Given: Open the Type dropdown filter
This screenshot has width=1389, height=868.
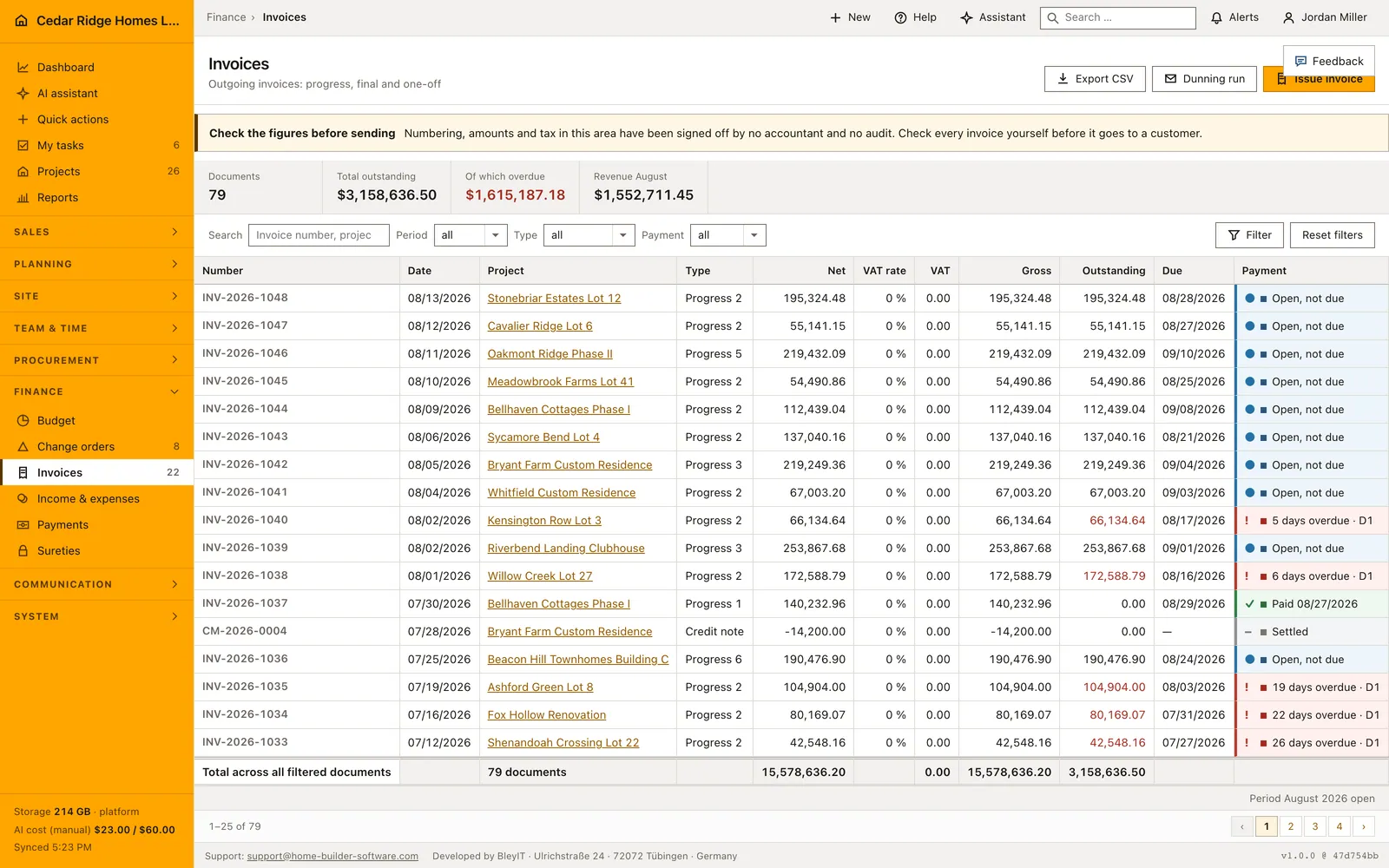Looking at the screenshot, I should (589, 235).
